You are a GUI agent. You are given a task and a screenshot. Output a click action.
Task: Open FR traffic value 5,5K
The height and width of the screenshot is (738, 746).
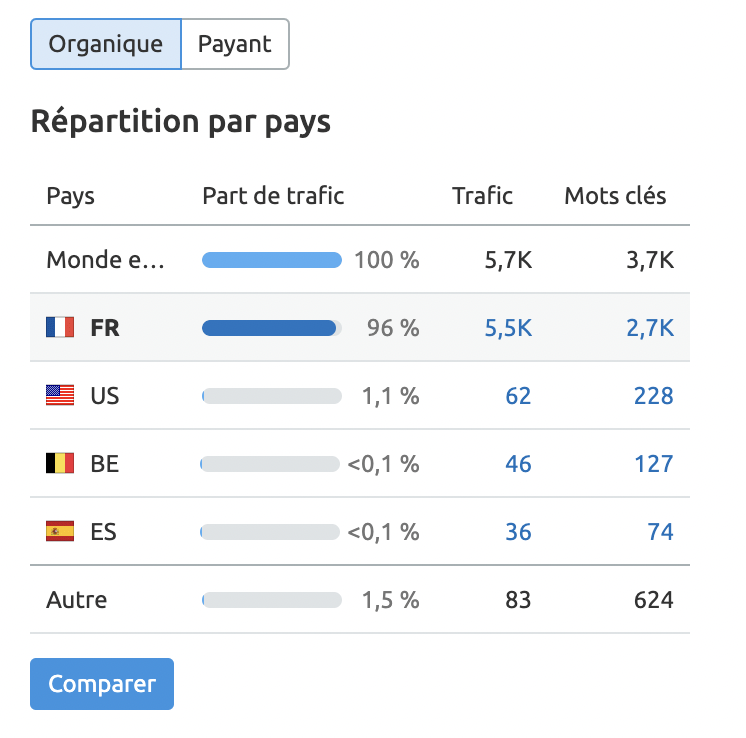508,328
